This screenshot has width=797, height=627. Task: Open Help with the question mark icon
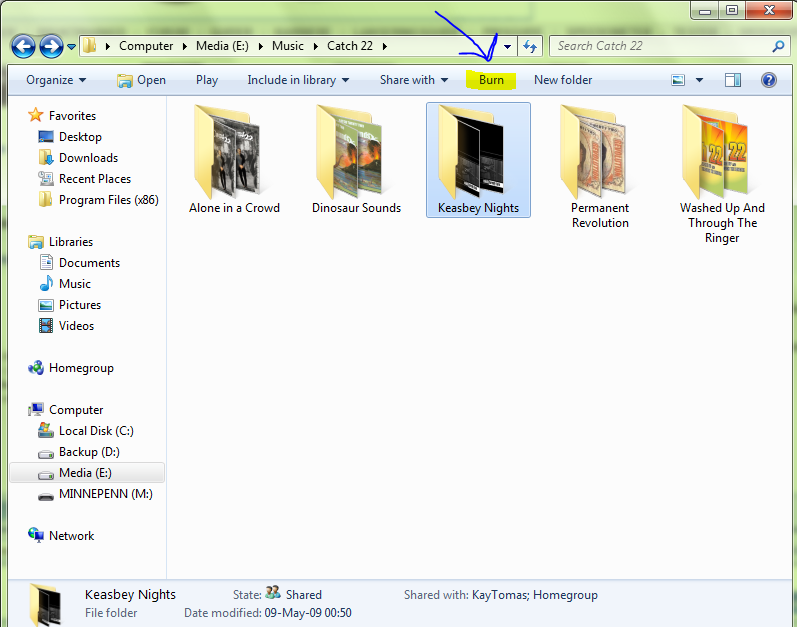(769, 80)
